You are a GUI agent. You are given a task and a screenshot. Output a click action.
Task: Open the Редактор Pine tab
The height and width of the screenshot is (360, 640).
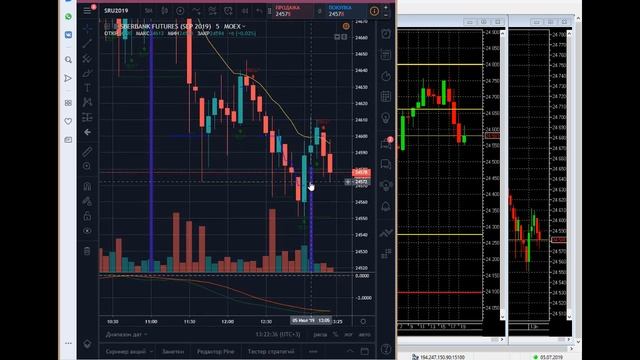(216, 351)
